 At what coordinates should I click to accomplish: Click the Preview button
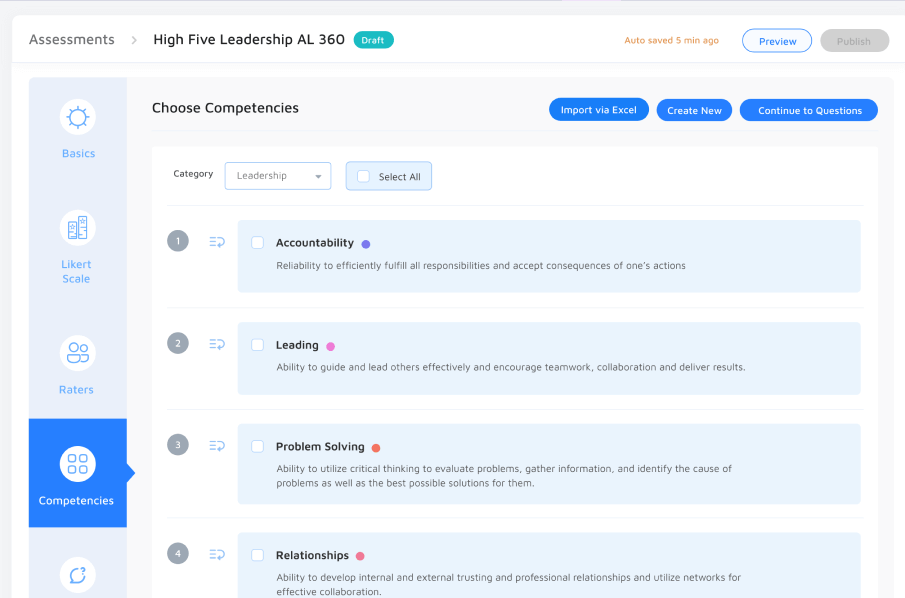(x=777, y=41)
